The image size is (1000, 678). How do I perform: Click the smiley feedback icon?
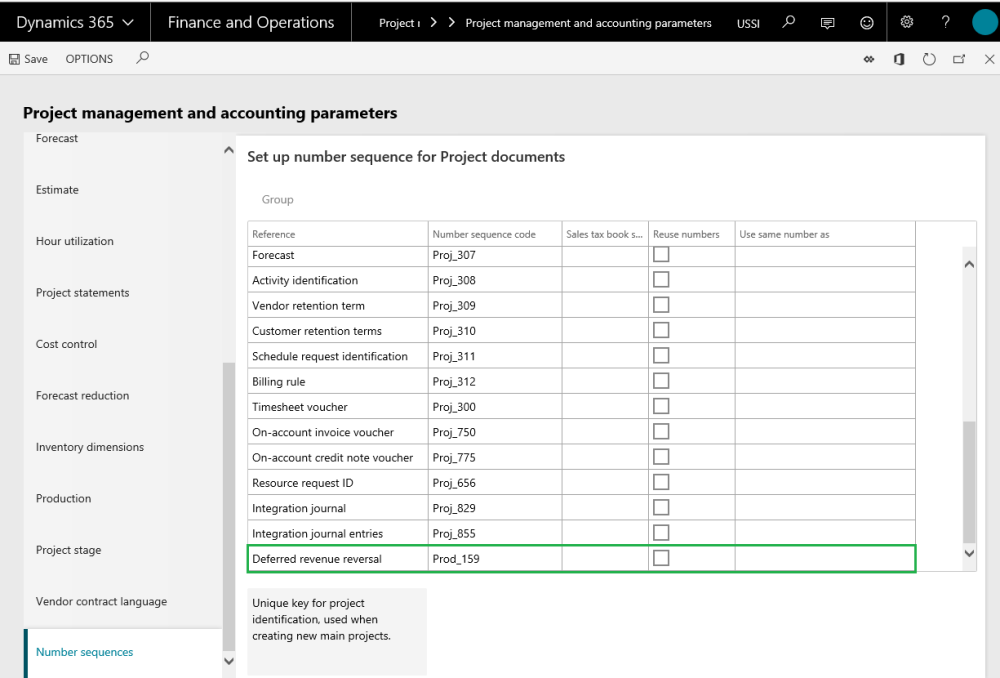pyautogui.click(x=866, y=22)
